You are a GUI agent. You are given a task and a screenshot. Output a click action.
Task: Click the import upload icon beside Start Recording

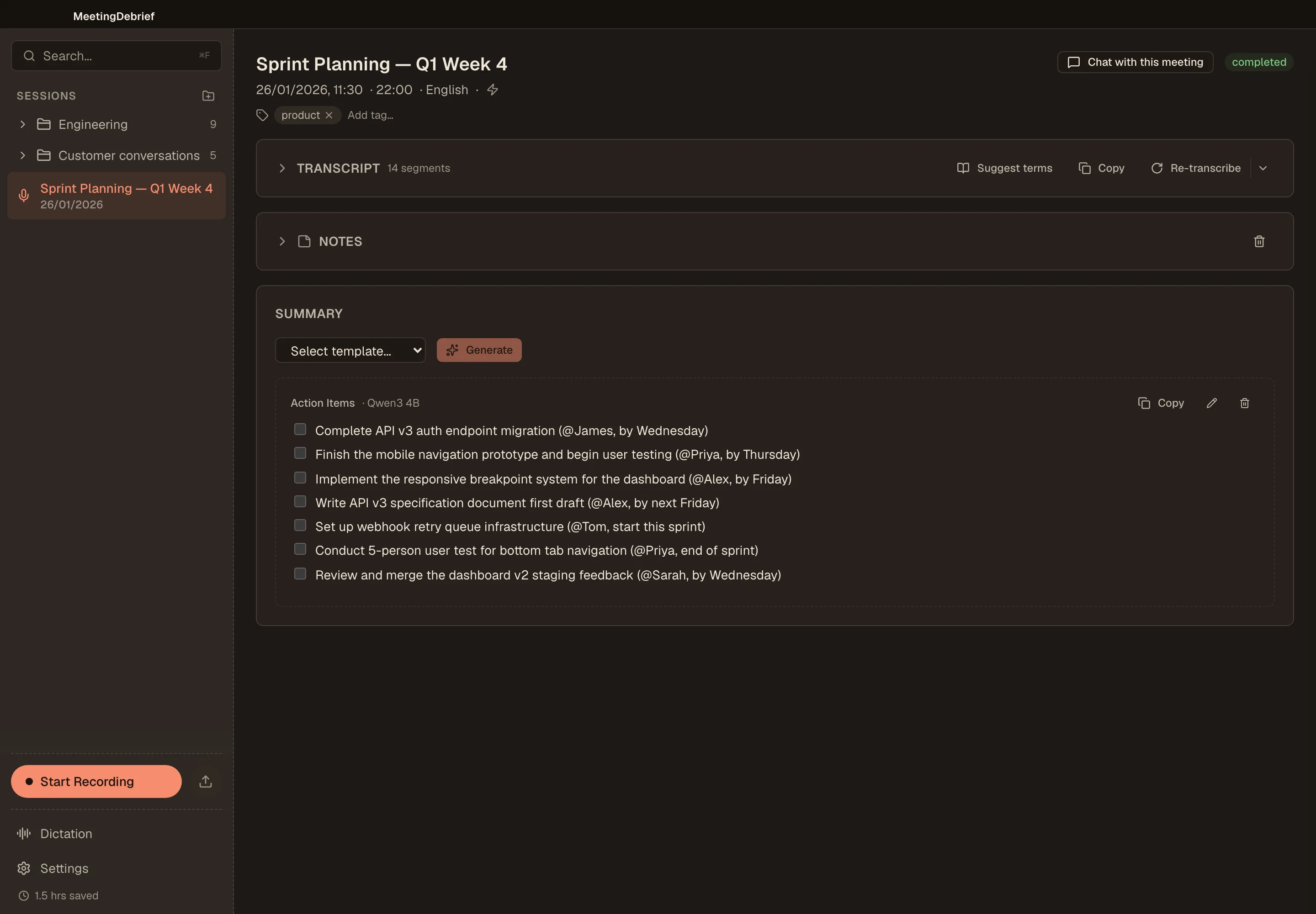pyautogui.click(x=206, y=781)
